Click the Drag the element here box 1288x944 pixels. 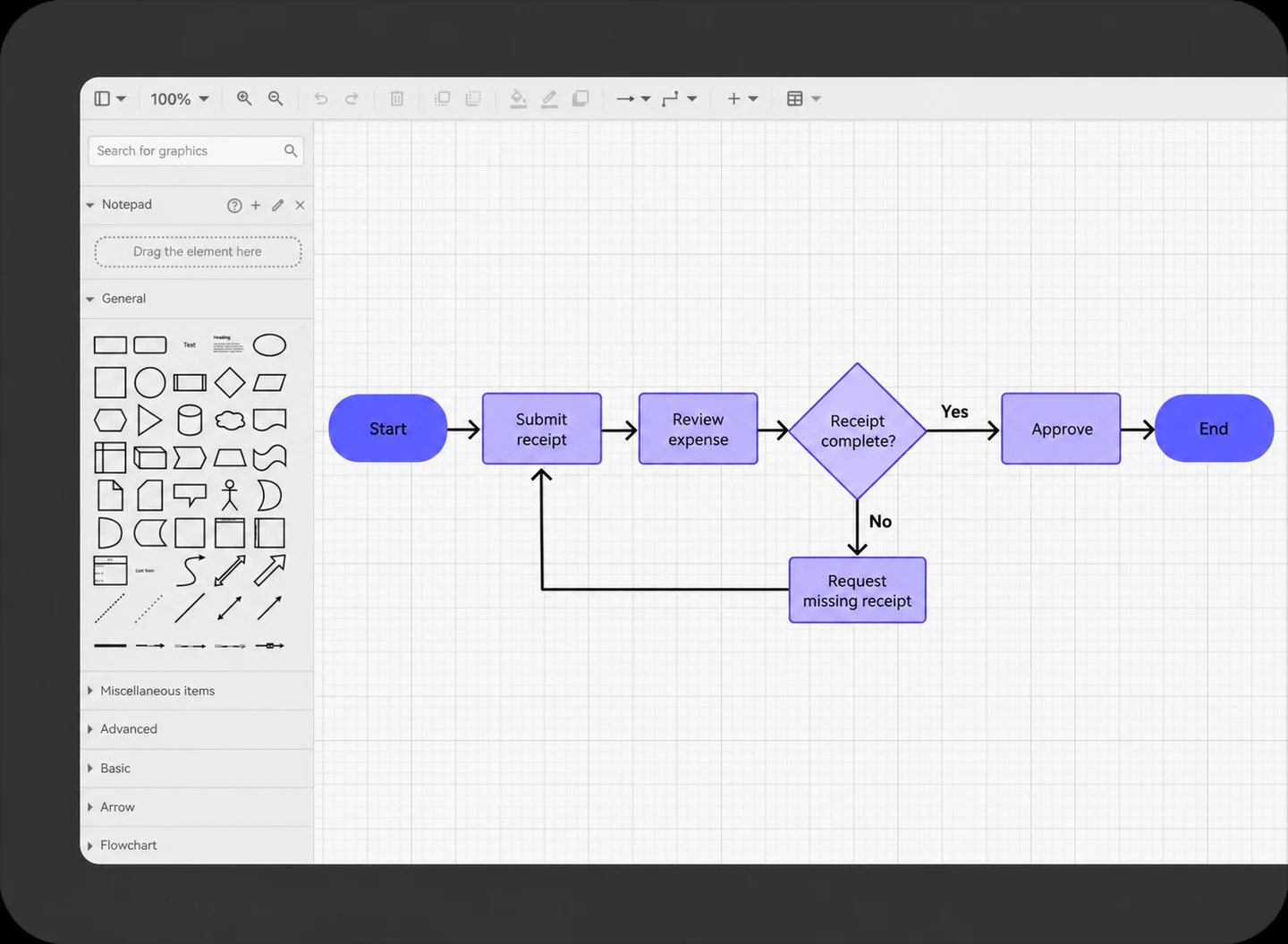click(x=198, y=251)
